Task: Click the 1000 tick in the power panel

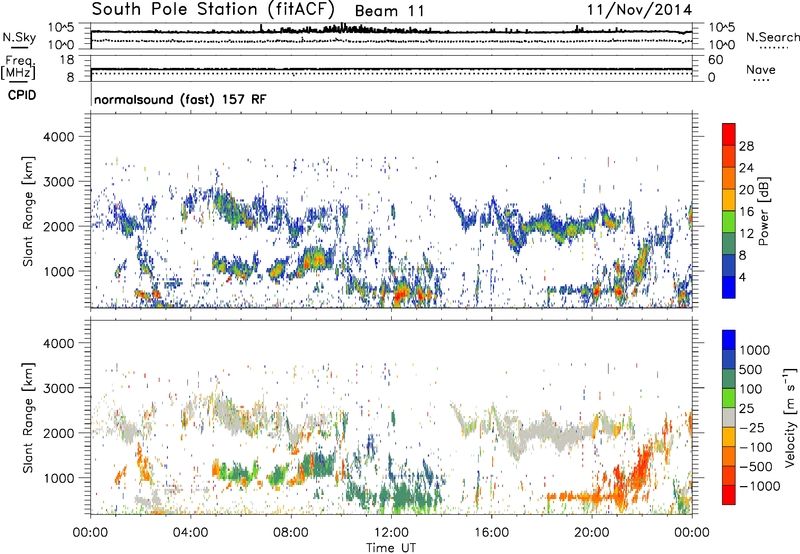Action: click(x=59, y=271)
